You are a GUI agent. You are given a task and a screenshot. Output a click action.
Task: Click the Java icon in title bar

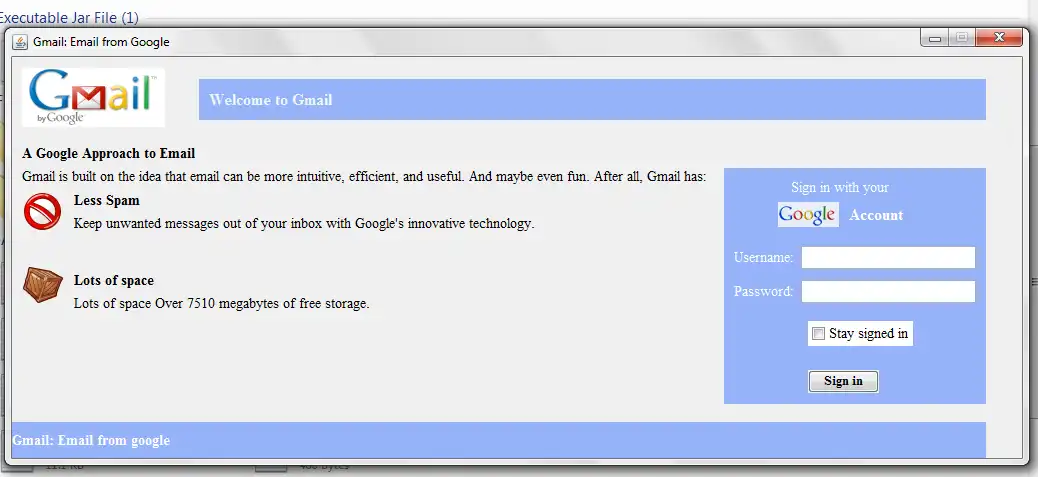(21, 42)
